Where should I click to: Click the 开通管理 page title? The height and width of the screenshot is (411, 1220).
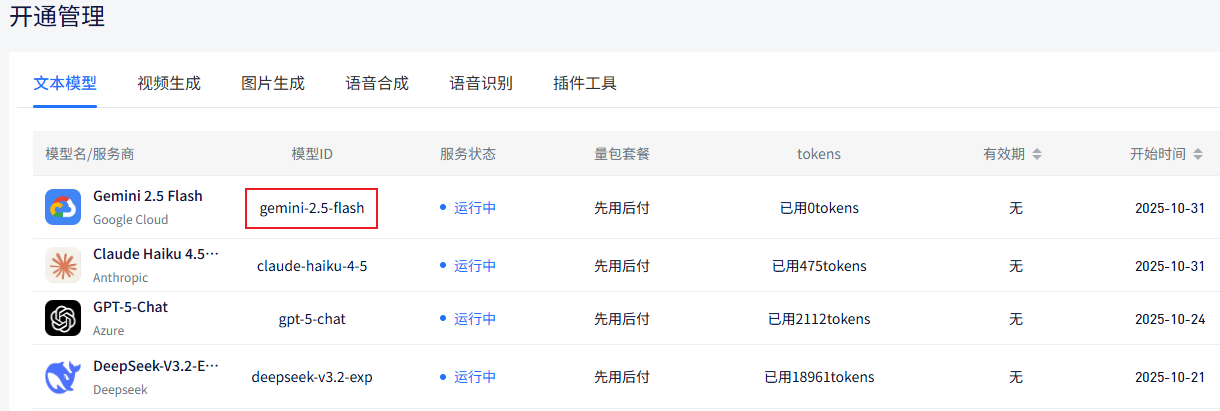57,17
